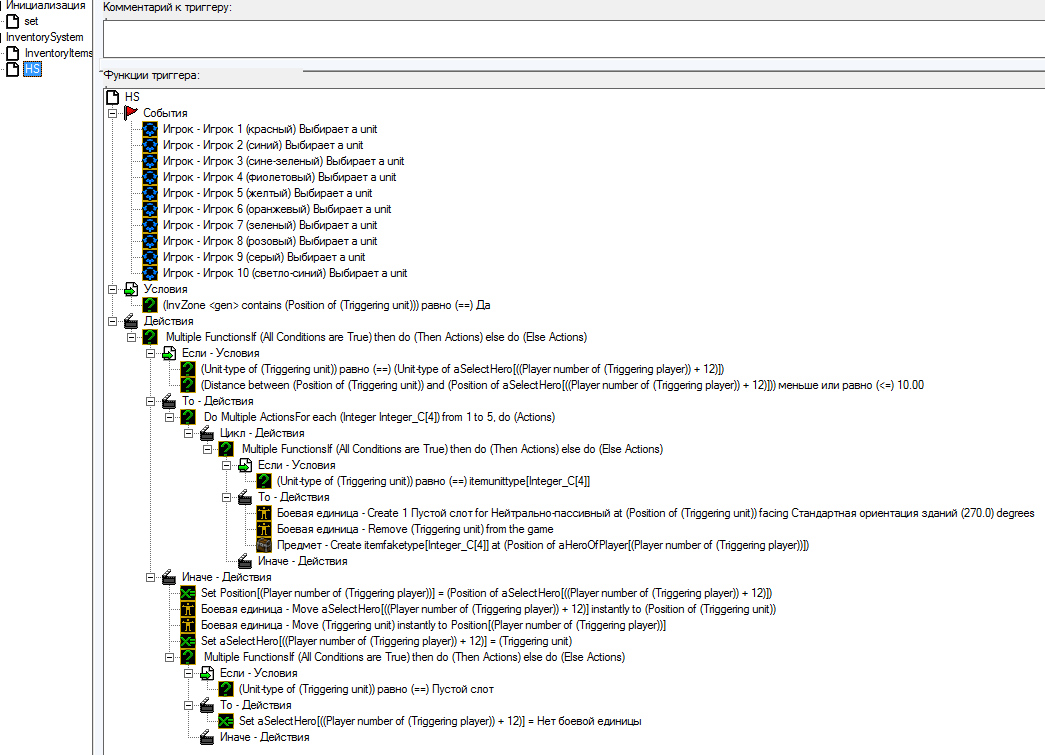1045x755 pixels.
Task: Select InventorySystem category in sidebar
Action: 45,37
